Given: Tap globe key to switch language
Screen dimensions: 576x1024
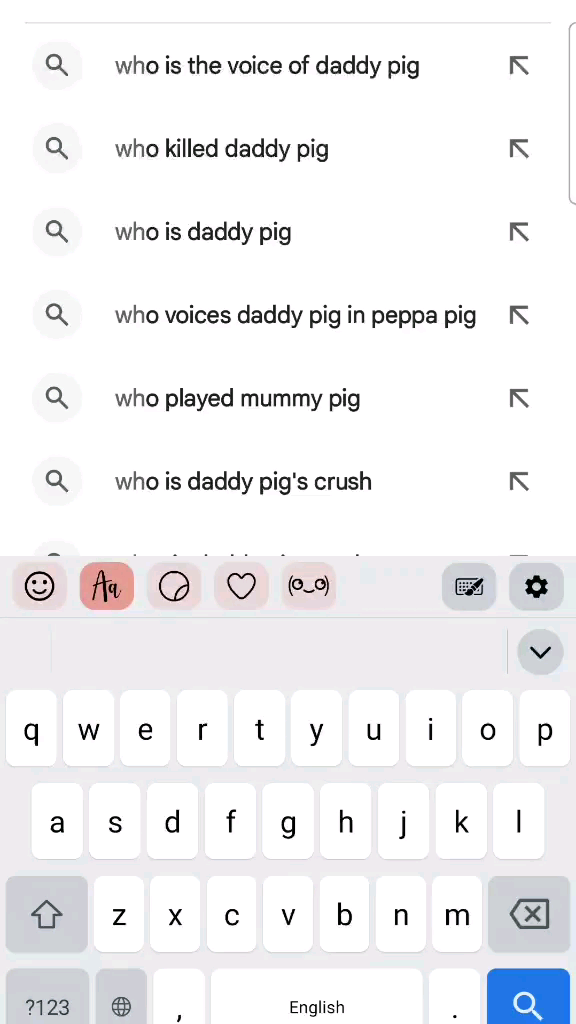Looking at the screenshot, I should pos(121,997).
